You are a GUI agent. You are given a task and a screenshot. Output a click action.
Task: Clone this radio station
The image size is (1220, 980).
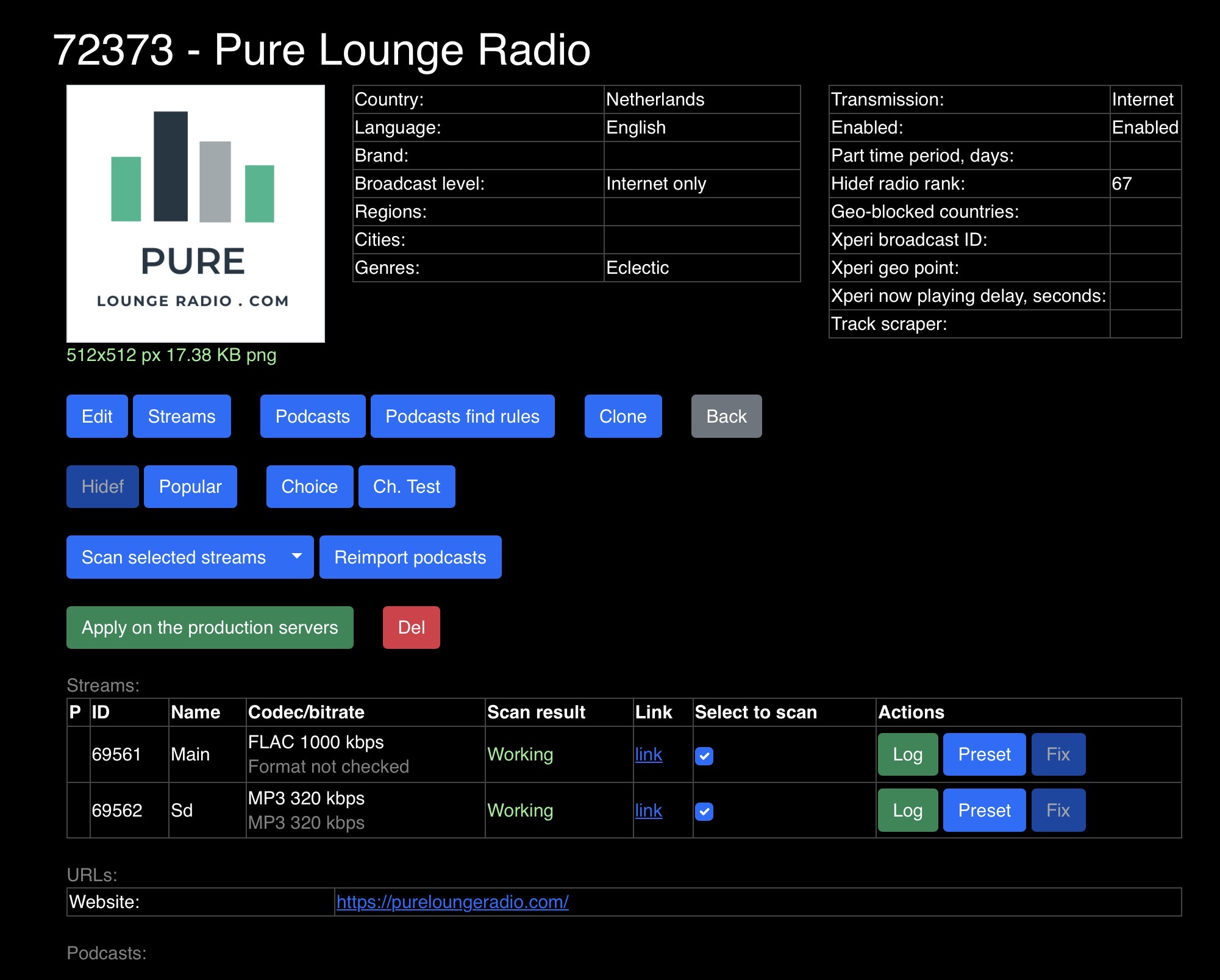(623, 416)
